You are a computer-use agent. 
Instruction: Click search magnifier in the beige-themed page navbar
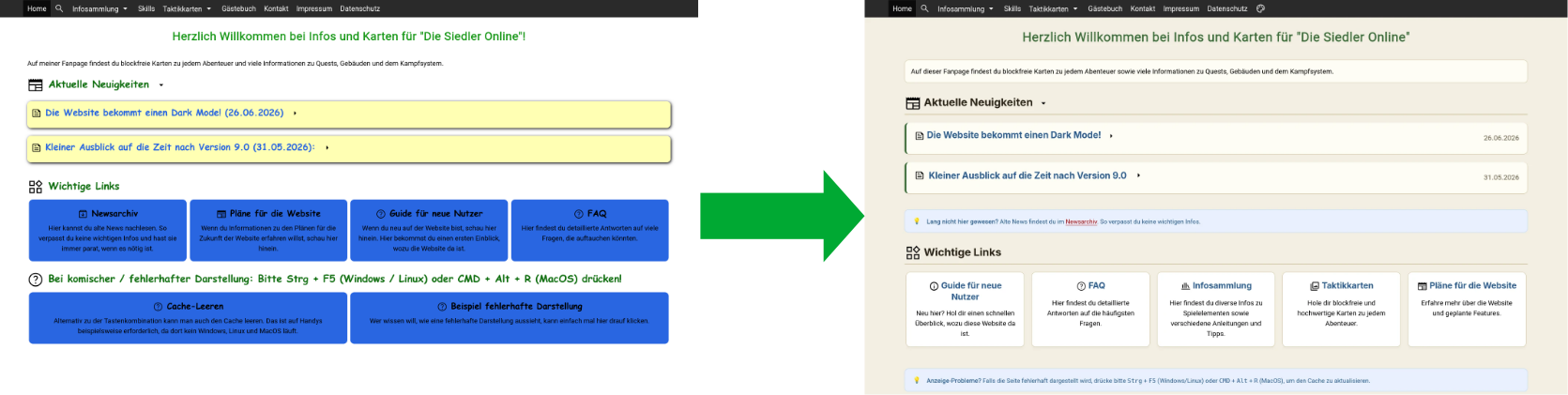point(924,8)
